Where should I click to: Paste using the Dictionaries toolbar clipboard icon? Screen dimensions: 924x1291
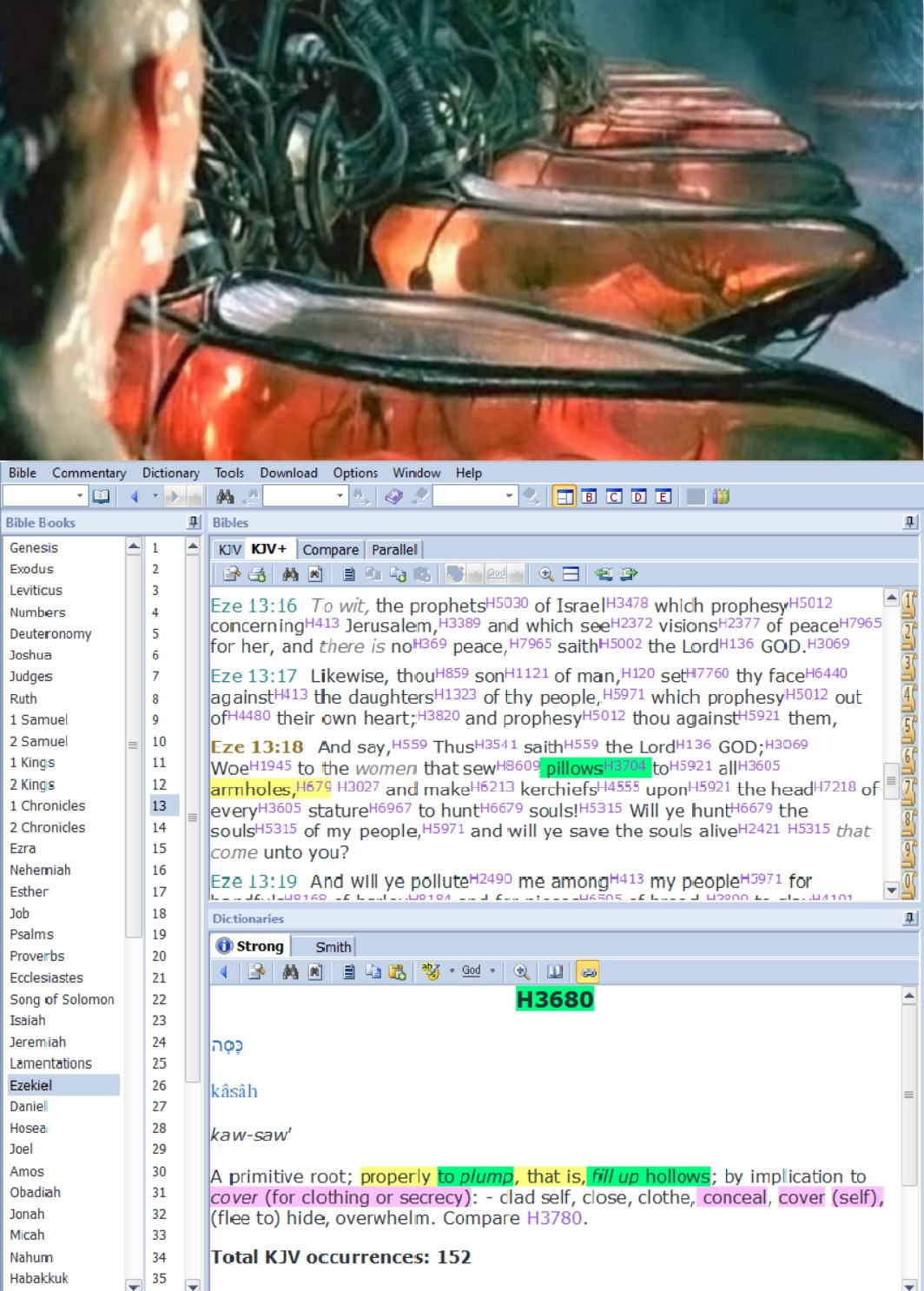[x=398, y=971]
